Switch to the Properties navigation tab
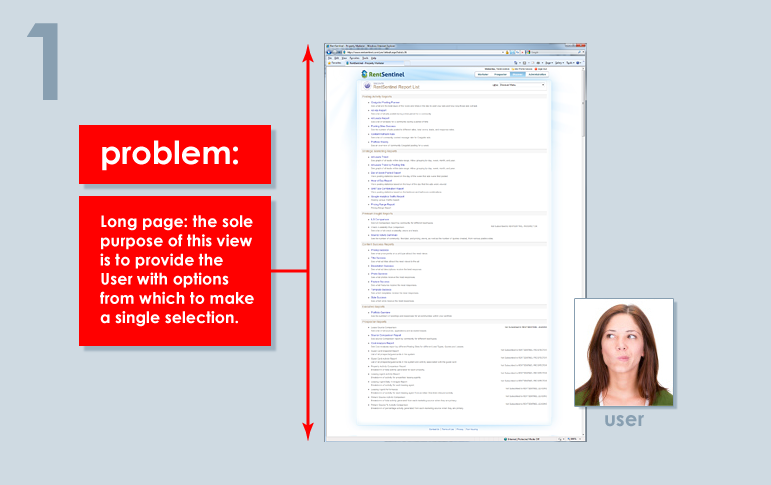771x485 pixels. [x=501, y=74]
